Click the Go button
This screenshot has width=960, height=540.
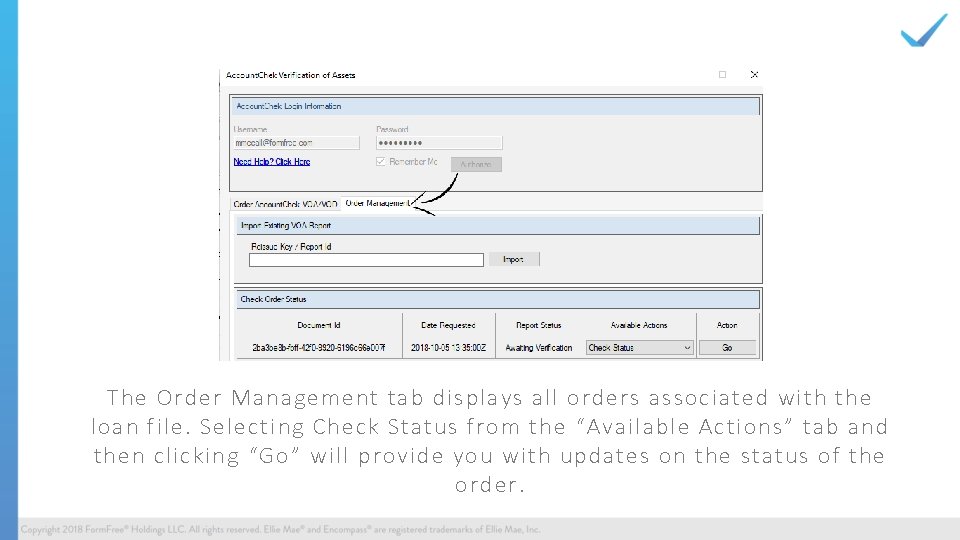727,348
